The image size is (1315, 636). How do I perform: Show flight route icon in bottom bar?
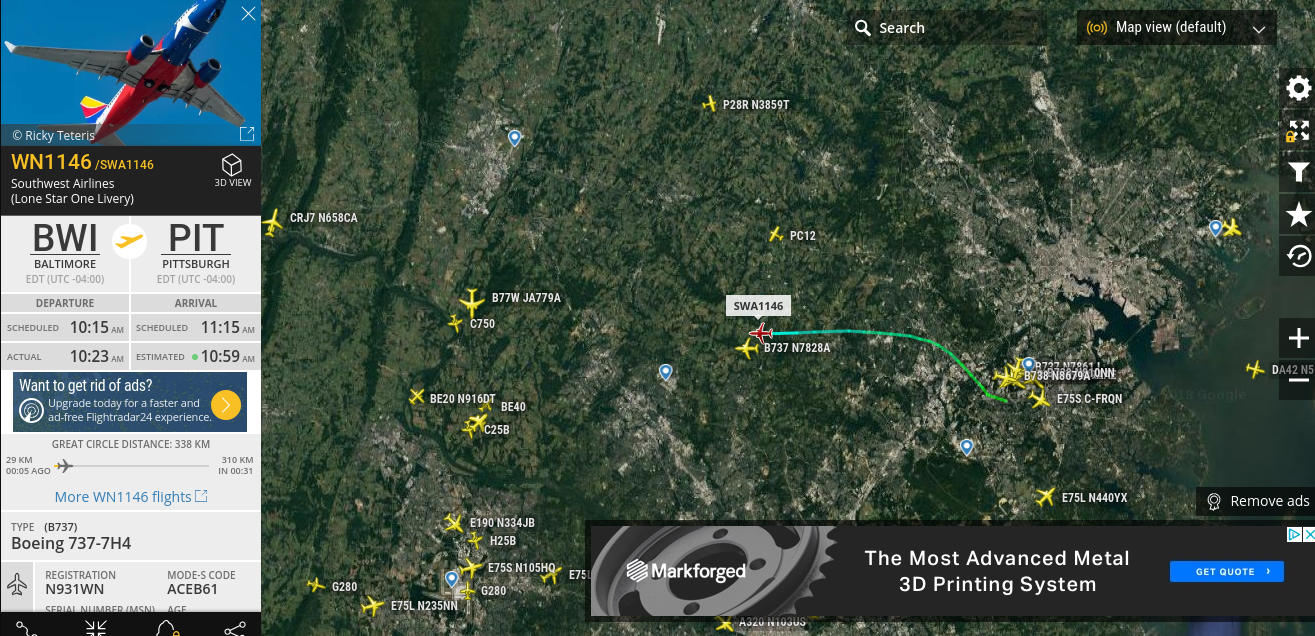point(26,629)
